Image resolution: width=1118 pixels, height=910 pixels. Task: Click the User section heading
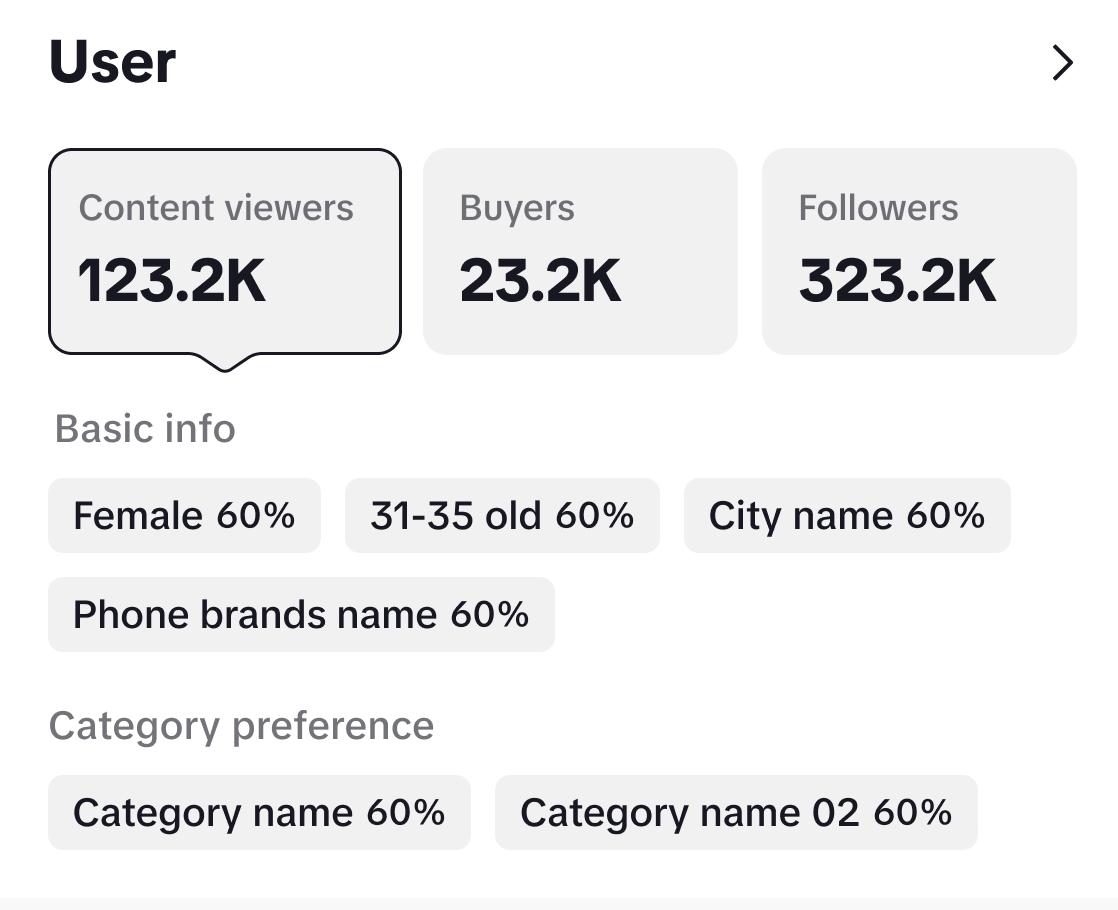[x=112, y=62]
